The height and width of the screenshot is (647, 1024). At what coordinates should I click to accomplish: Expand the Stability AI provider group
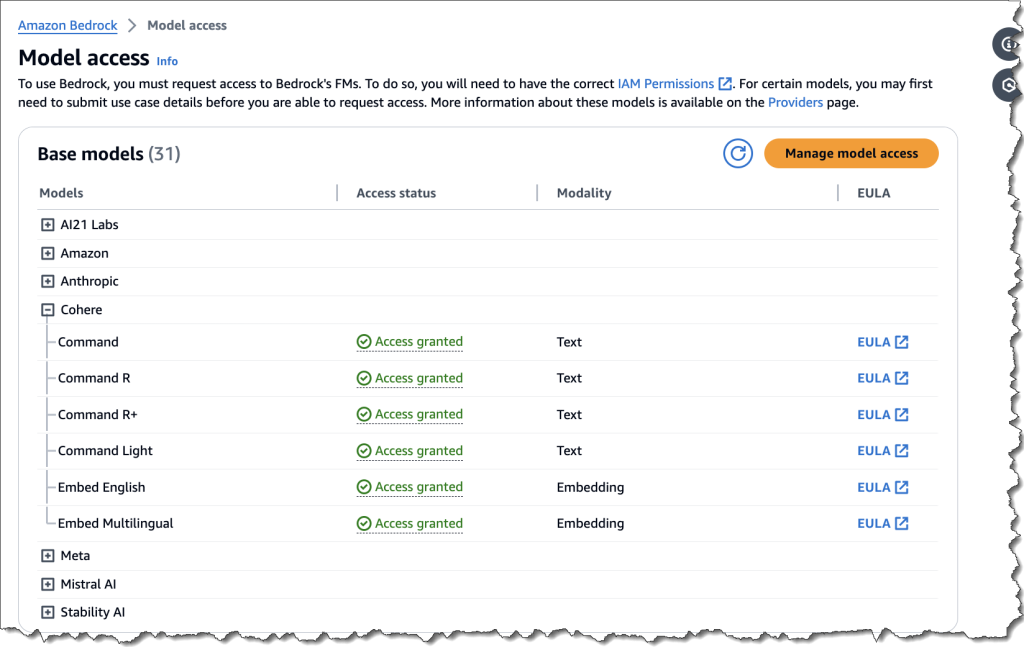[48, 612]
